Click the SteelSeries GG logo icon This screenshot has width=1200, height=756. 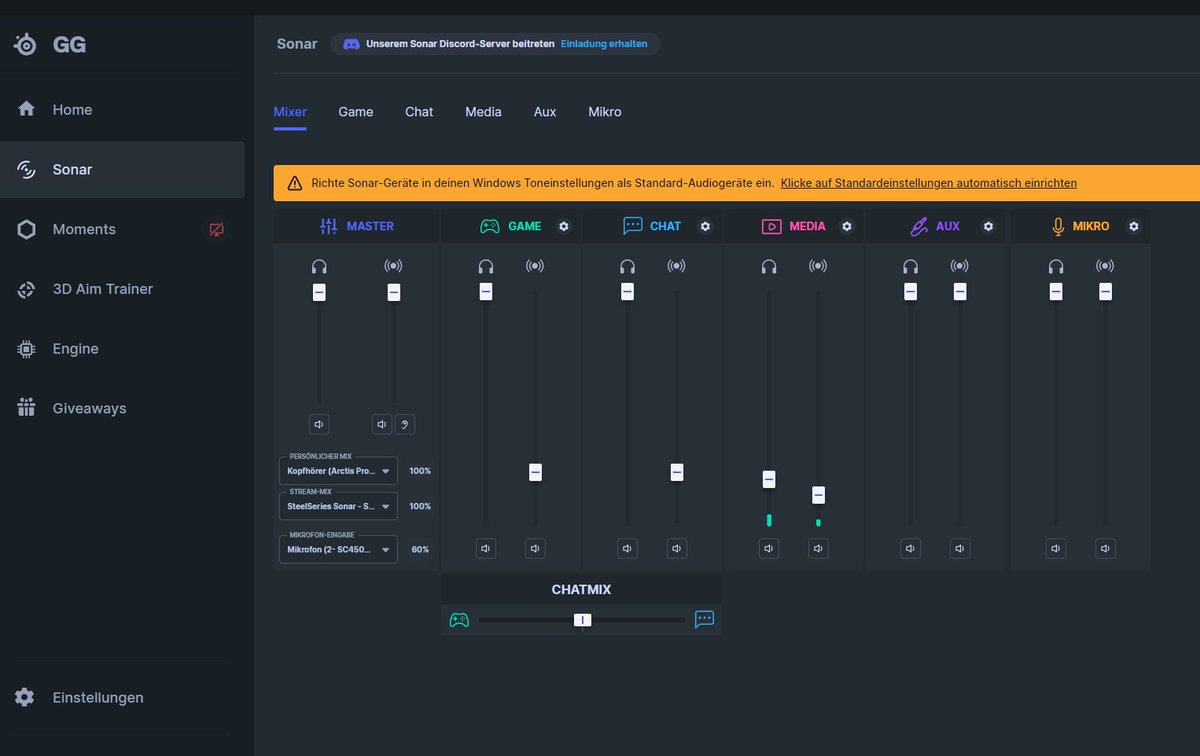coord(26,45)
